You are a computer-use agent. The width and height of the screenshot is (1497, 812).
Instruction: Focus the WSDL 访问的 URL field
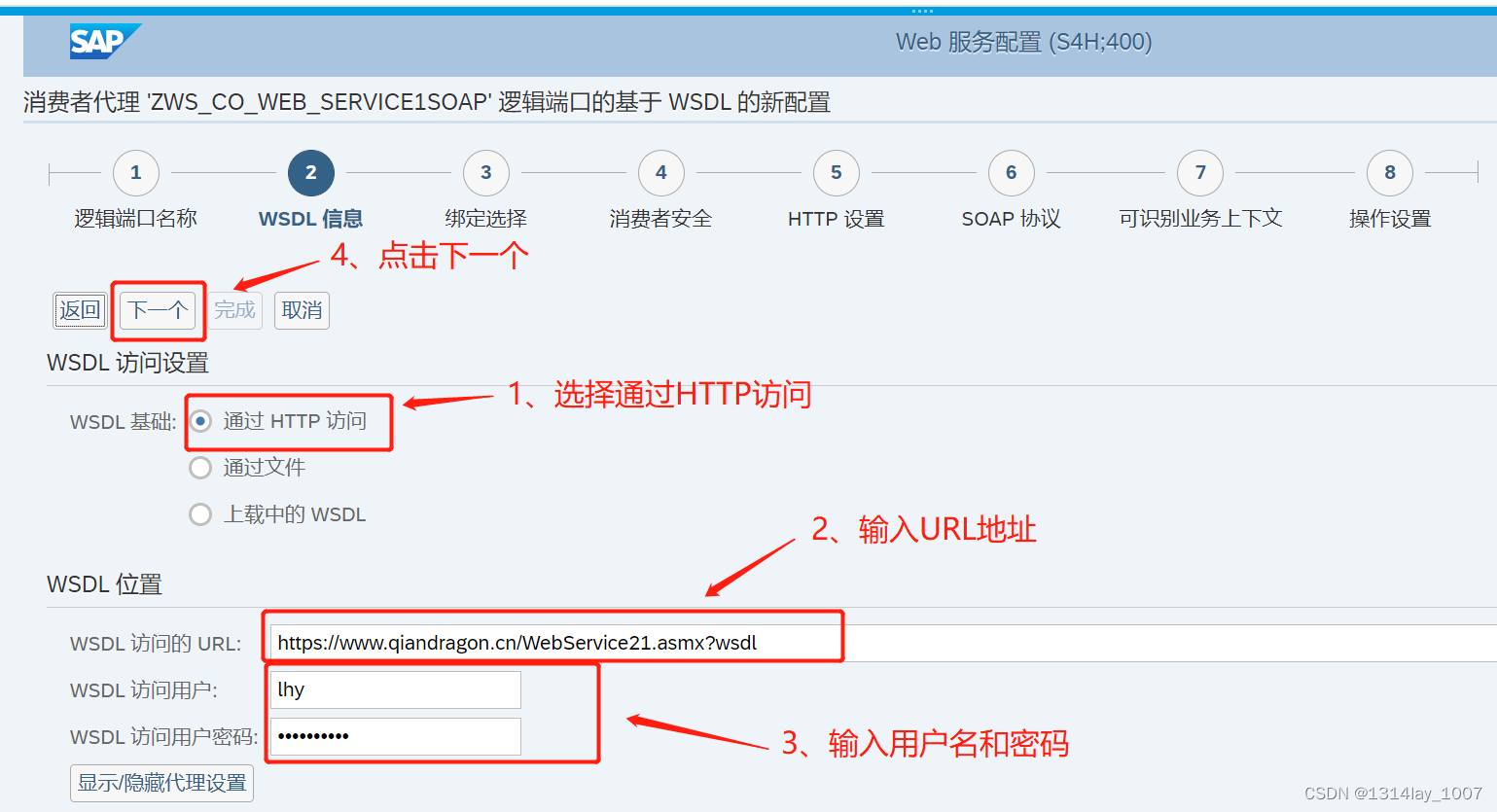[x=883, y=643]
